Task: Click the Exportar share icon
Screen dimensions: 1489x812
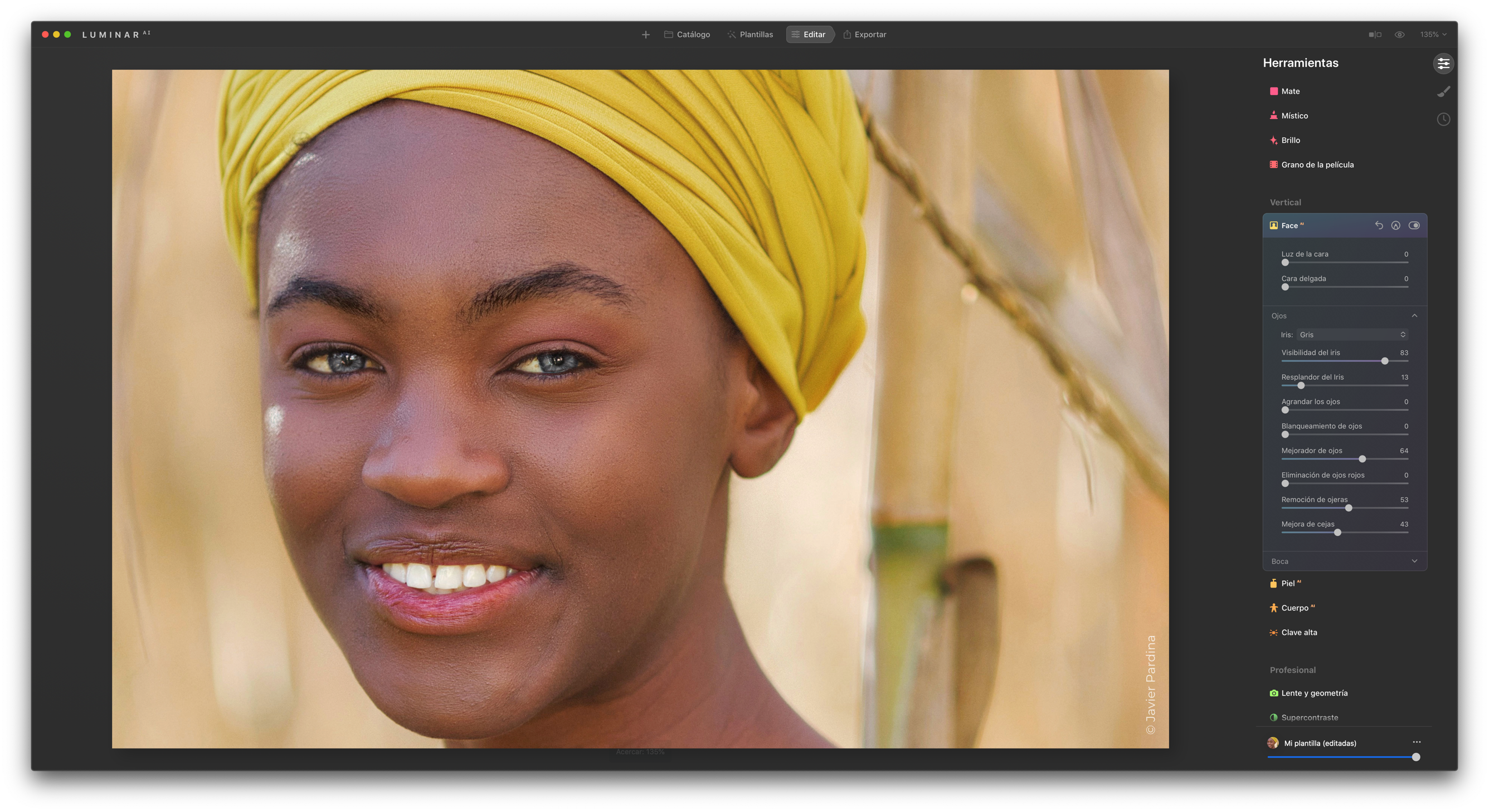Action: [847, 35]
